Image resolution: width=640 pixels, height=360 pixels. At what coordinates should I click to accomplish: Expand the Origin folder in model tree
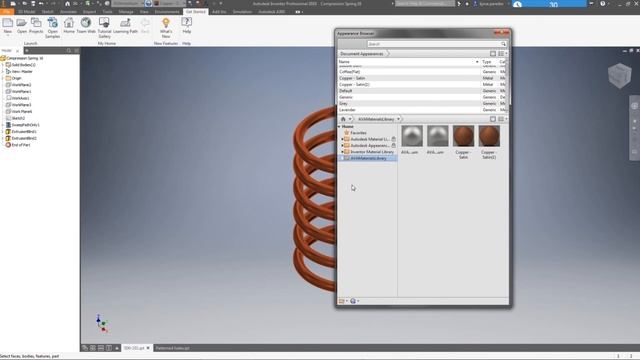pyautogui.click(x=3, y=78)
